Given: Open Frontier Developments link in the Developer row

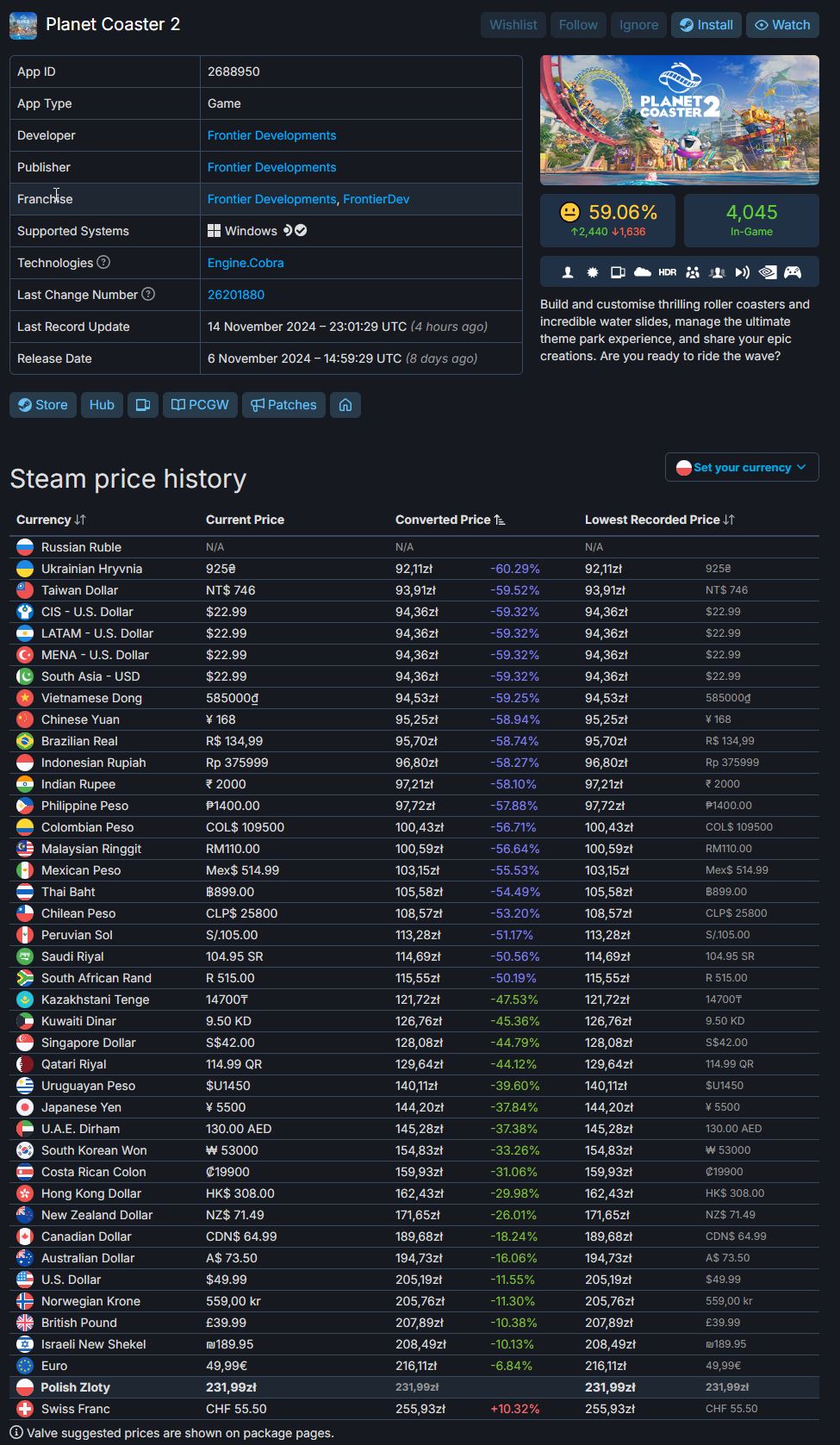Looking at the screenshot, I should point(271,135).
